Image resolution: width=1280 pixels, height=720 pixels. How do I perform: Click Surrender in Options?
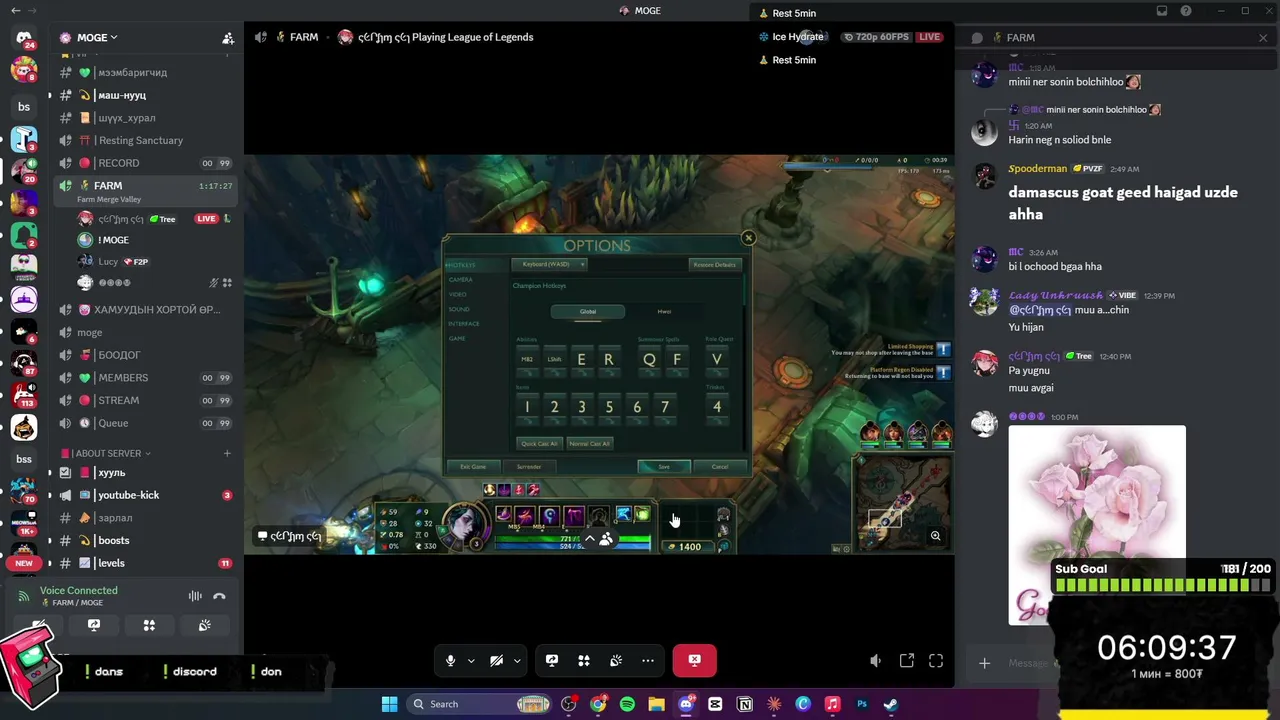[529, 467]
